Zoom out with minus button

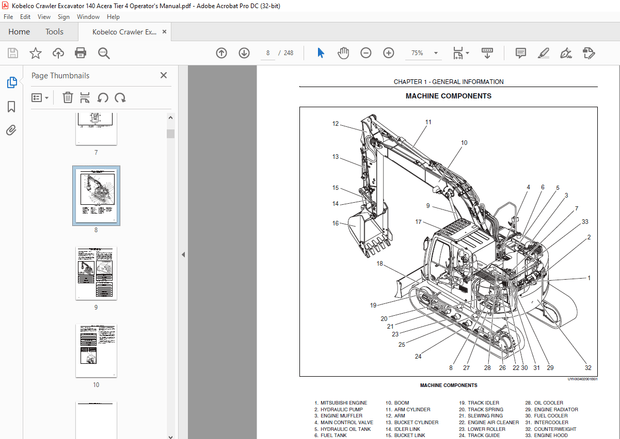[x=366, y=53]
